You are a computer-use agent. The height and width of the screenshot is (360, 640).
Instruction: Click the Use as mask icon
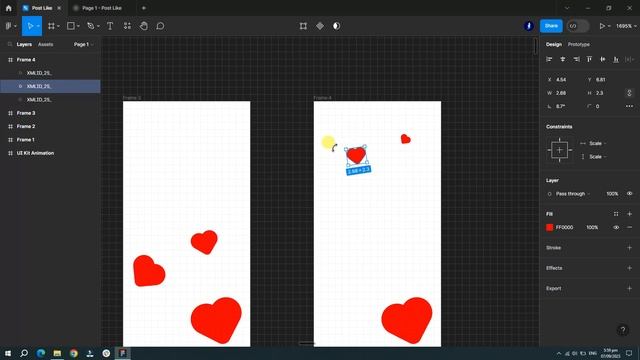336,26
